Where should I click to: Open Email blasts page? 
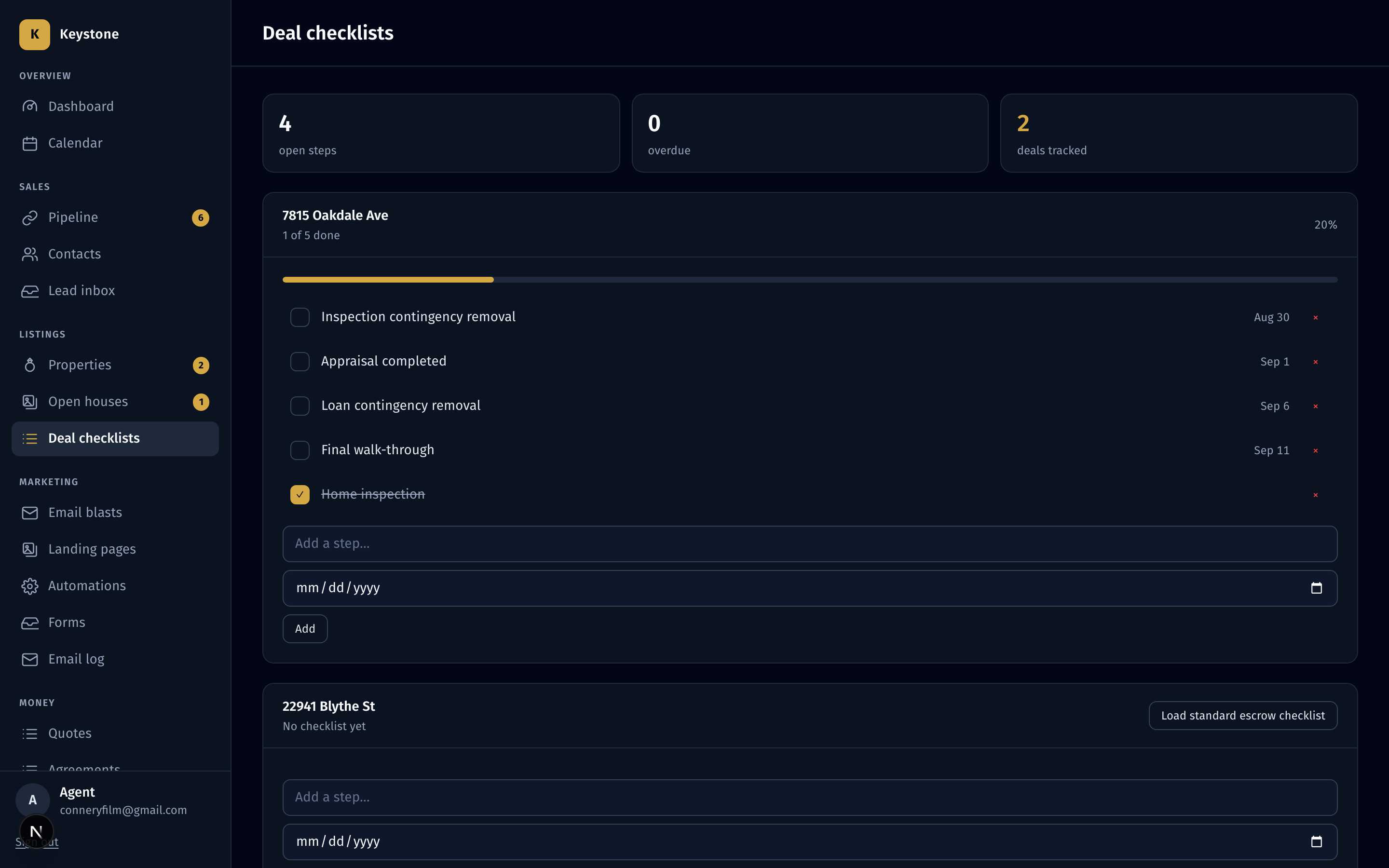115,513
